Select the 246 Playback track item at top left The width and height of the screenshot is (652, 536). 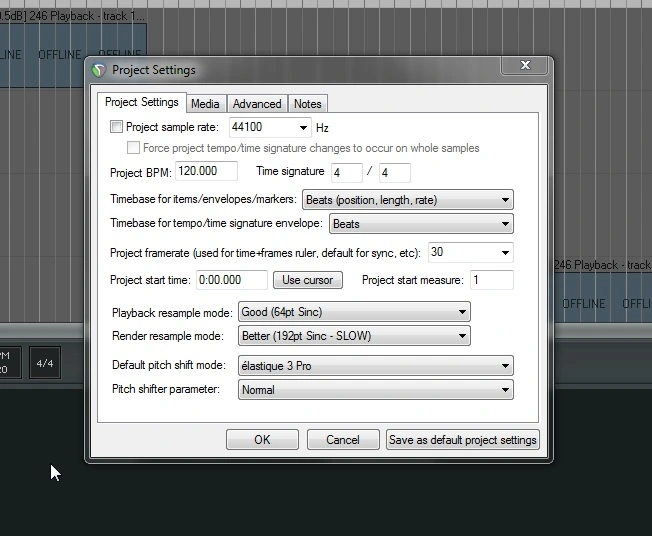click(x=73, y=55)
